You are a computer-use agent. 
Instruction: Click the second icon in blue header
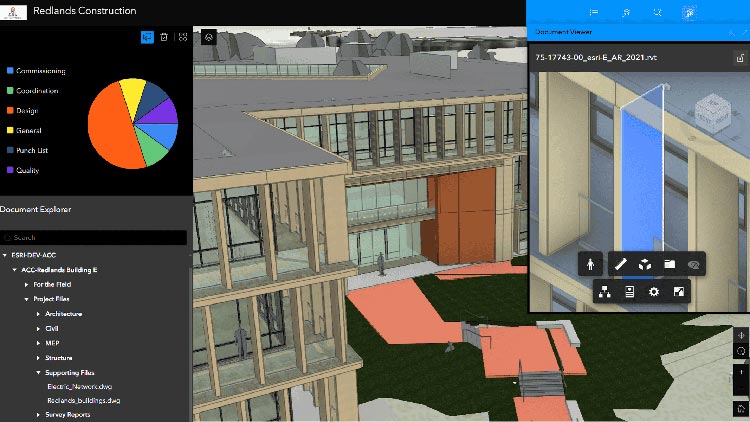coord(626,13)
